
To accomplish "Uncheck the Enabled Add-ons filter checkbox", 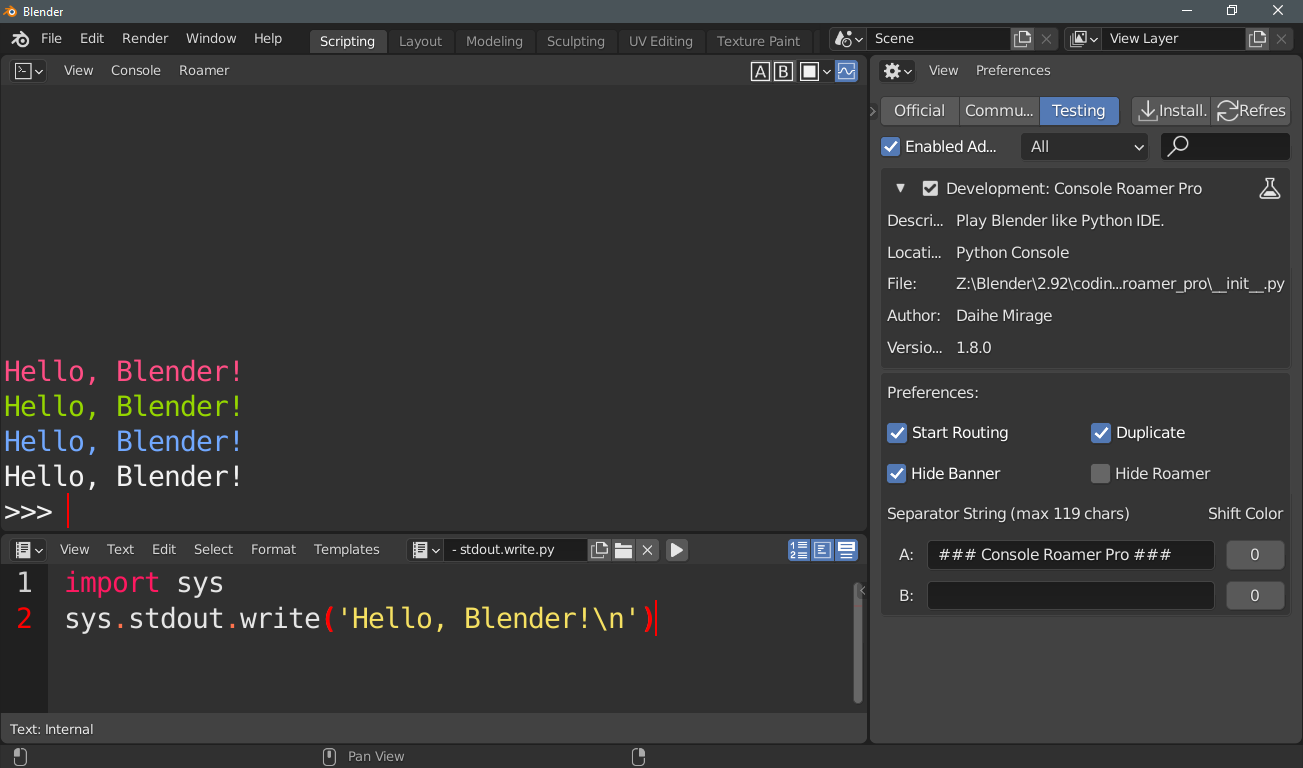I will click(890, 146).
